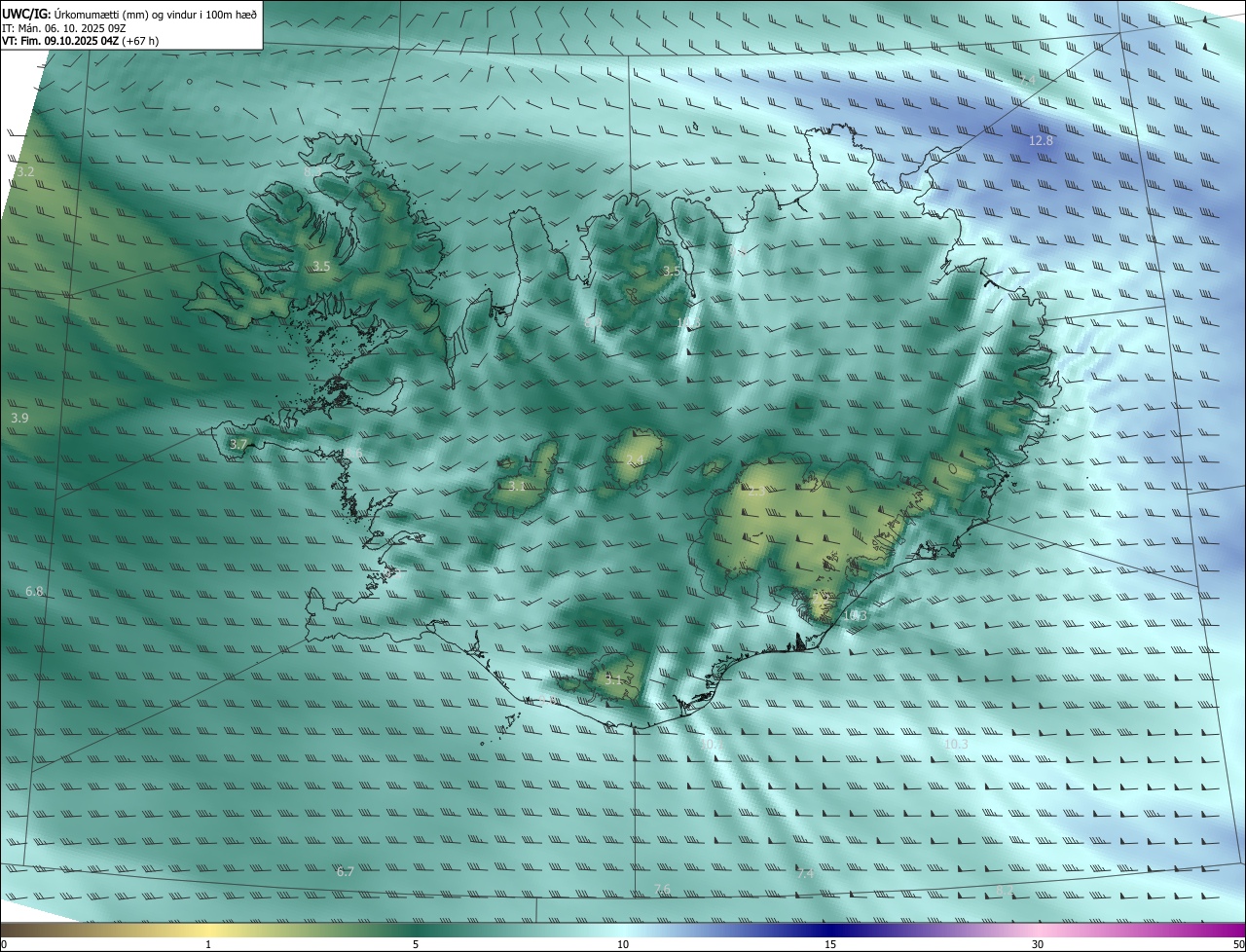Click the '2.4' value on Hofsjökull glacier
1246x952 pixels.
635,460
